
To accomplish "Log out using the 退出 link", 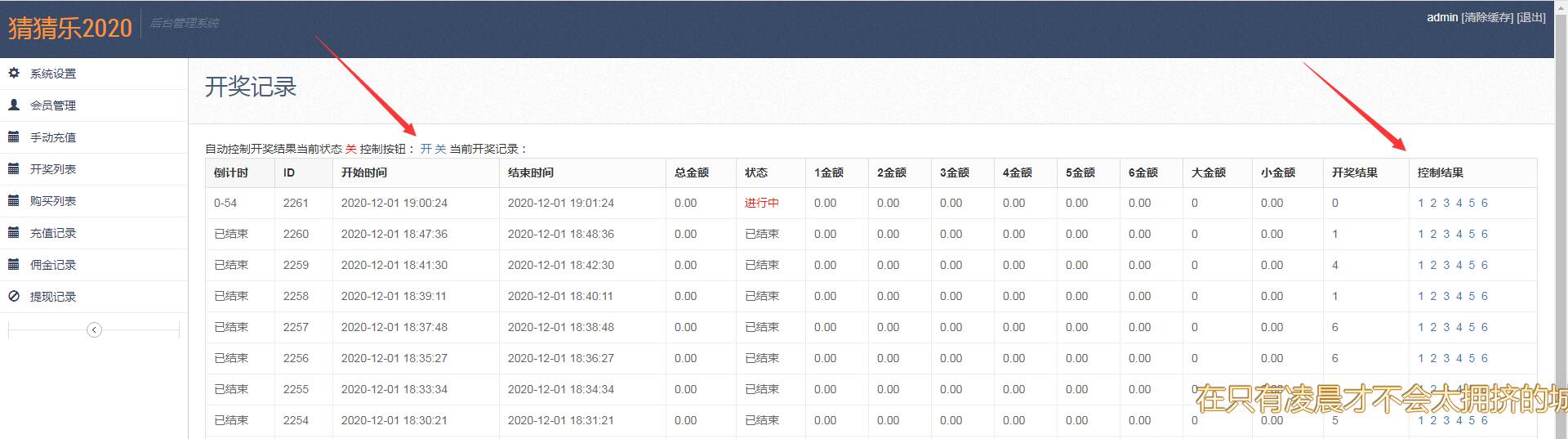I will (x=1531, y=17).
